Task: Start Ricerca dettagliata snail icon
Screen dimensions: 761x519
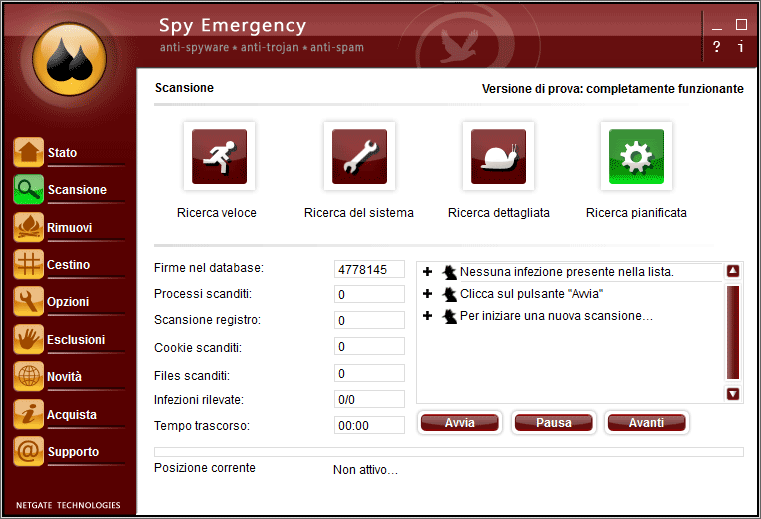Action: [498, 156]
